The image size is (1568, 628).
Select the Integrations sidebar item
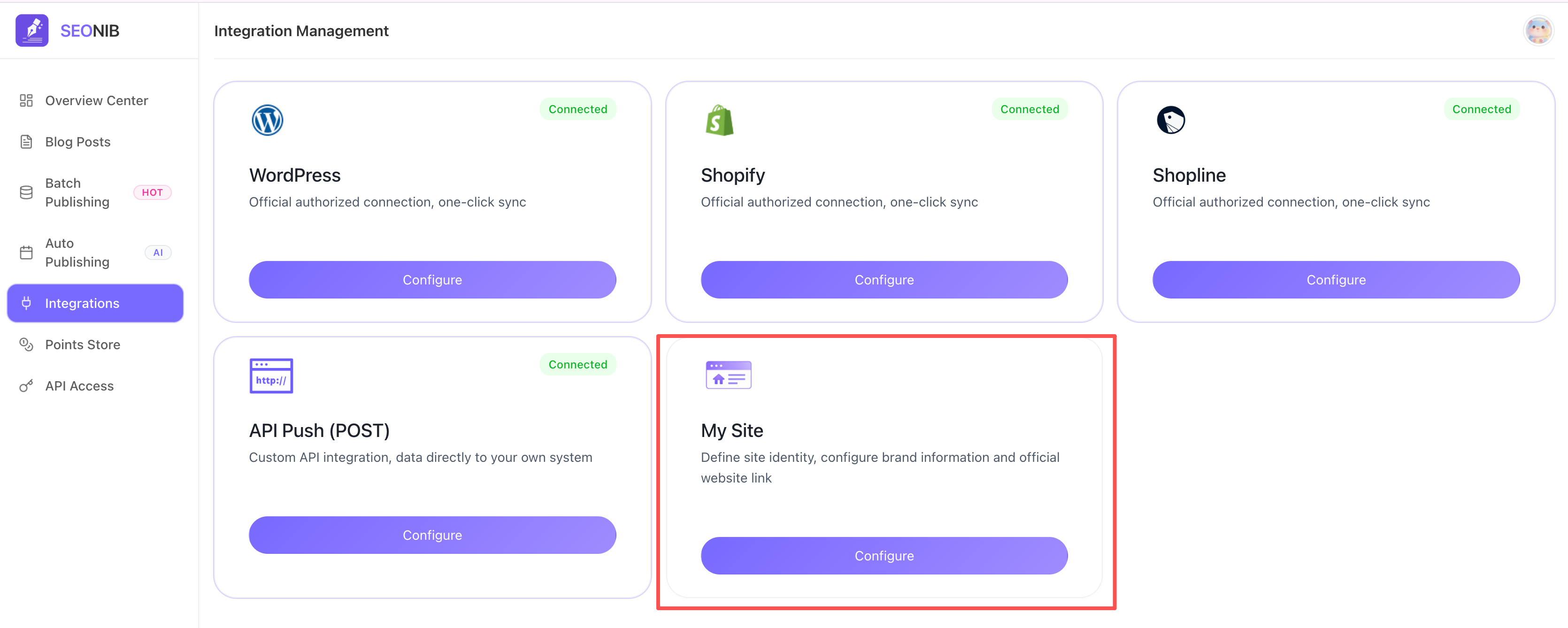tap(95, 303)
